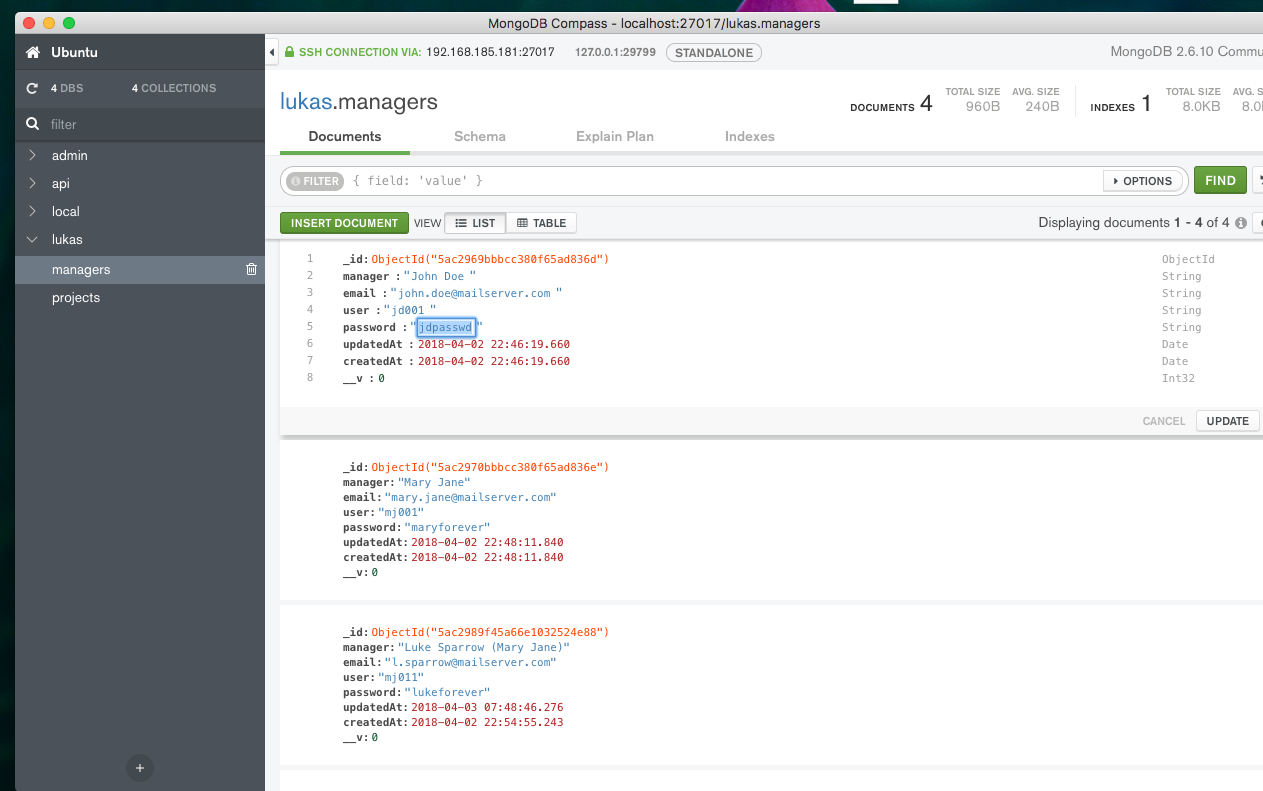Click the magnifier icon in sidebar filter
Viewport: 1263px width, 791px height.
(33, 124)
